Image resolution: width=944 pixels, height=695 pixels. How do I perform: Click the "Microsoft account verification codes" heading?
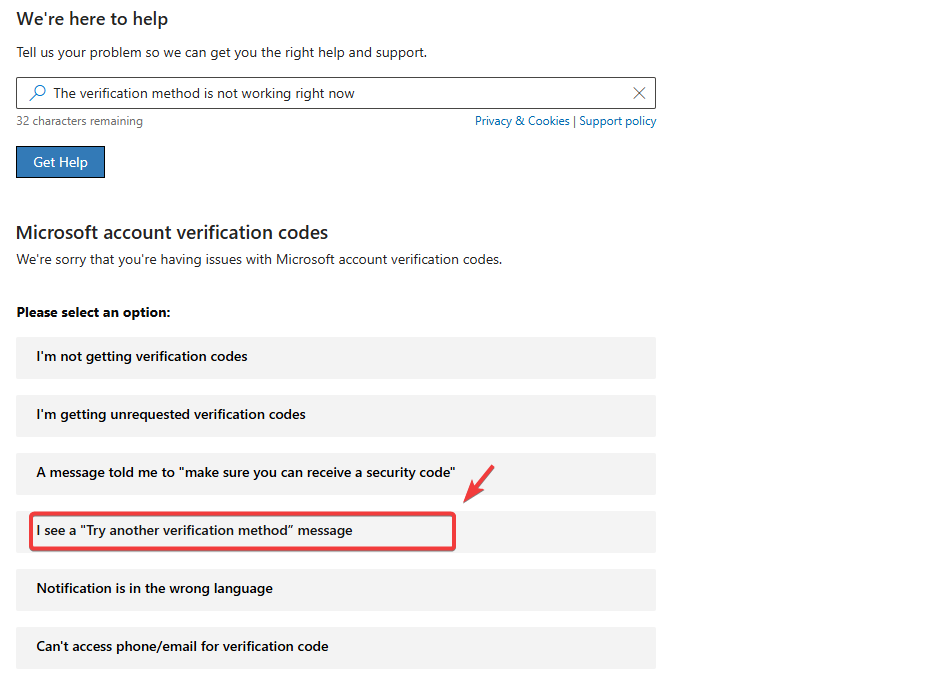(x=172, y=233)
